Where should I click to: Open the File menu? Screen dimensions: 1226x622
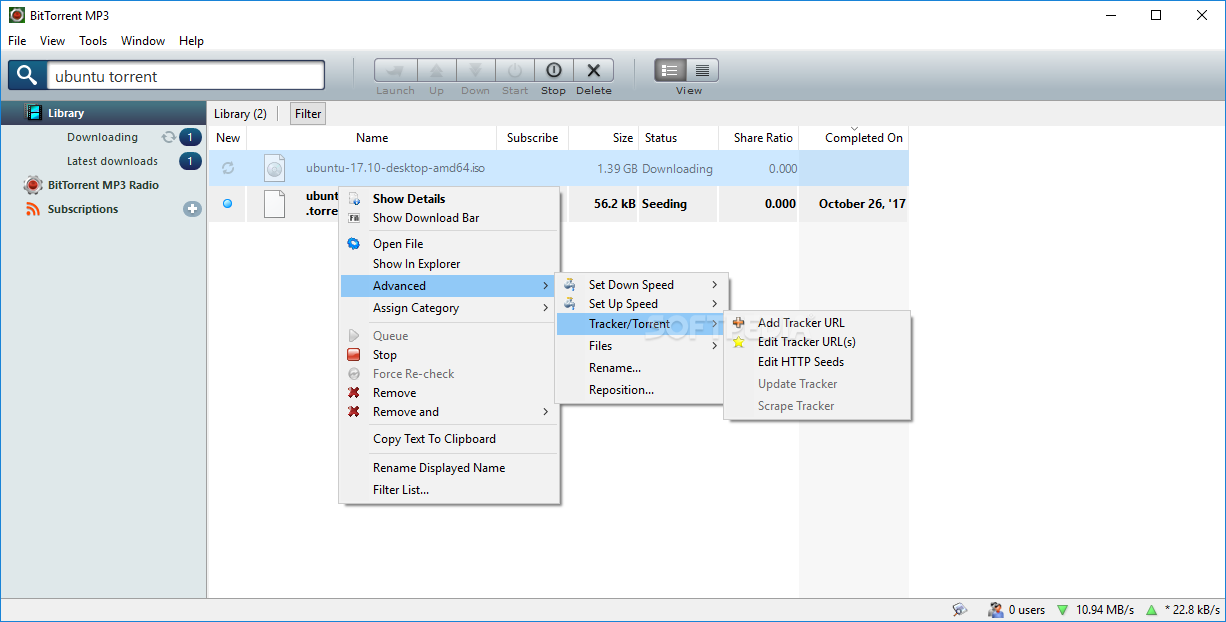(x=17, y=41)
